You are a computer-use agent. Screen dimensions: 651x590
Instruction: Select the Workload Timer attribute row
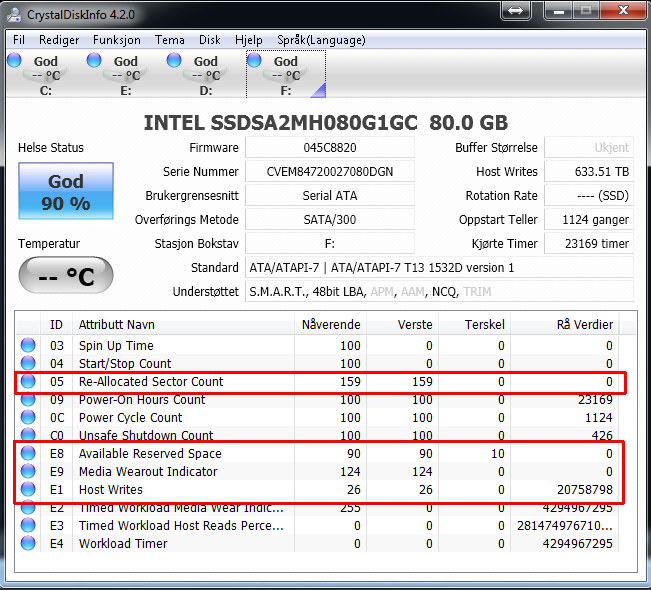coord(318,543)
